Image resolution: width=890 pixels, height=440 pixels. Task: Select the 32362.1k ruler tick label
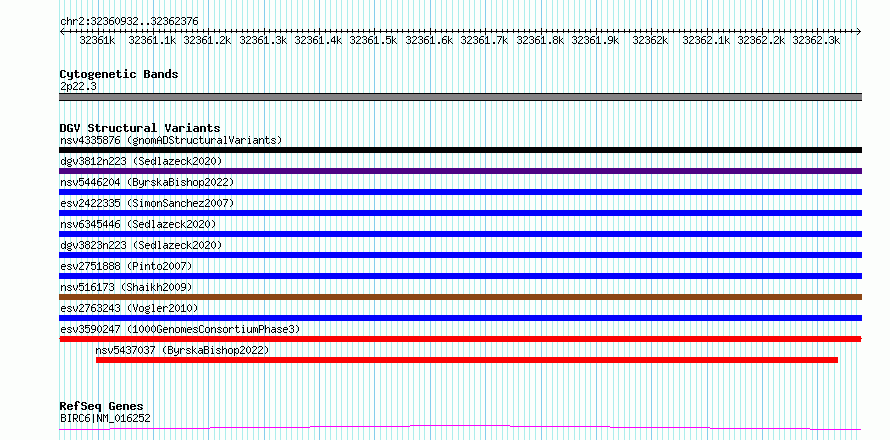tap(706, 41)
